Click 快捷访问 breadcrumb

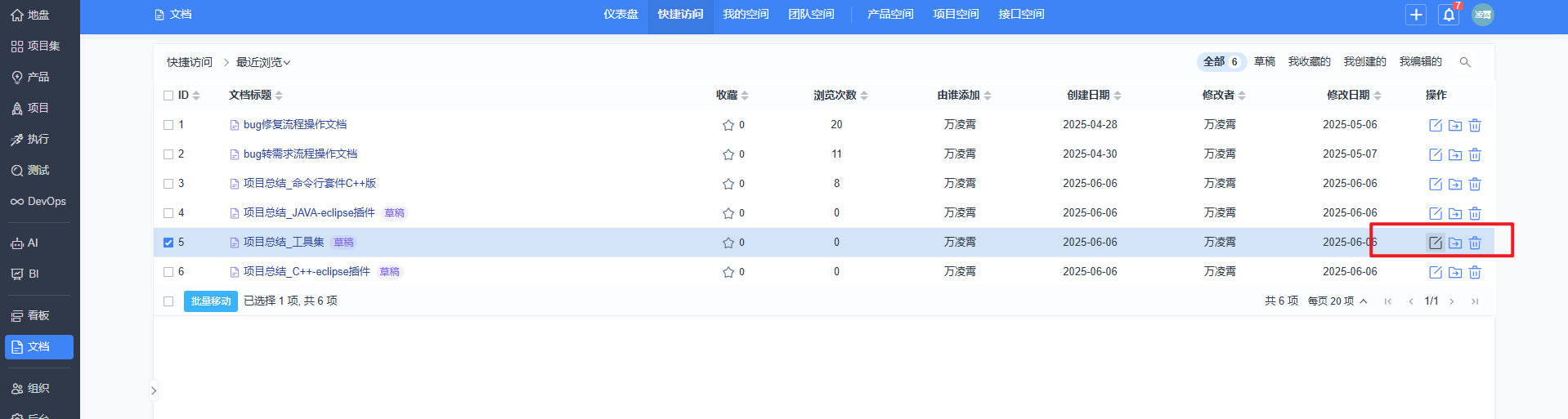pos(190,62)
